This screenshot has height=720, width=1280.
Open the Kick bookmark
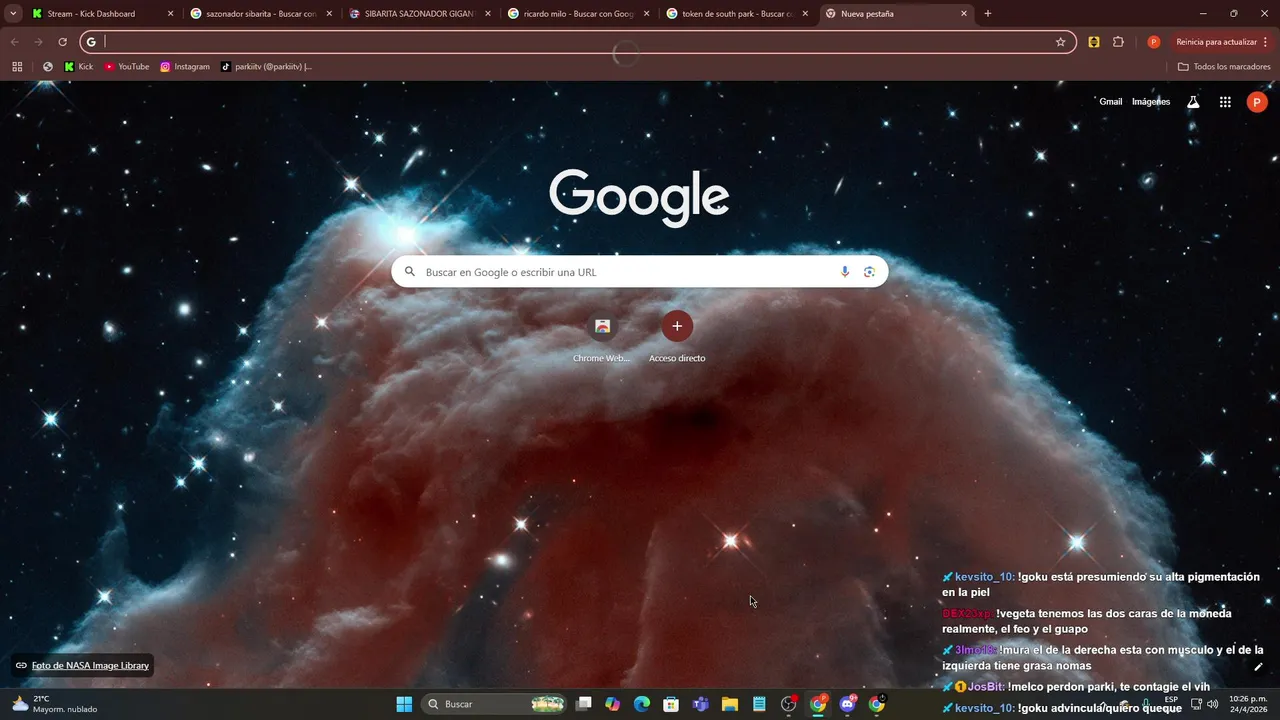coord(78,67)
